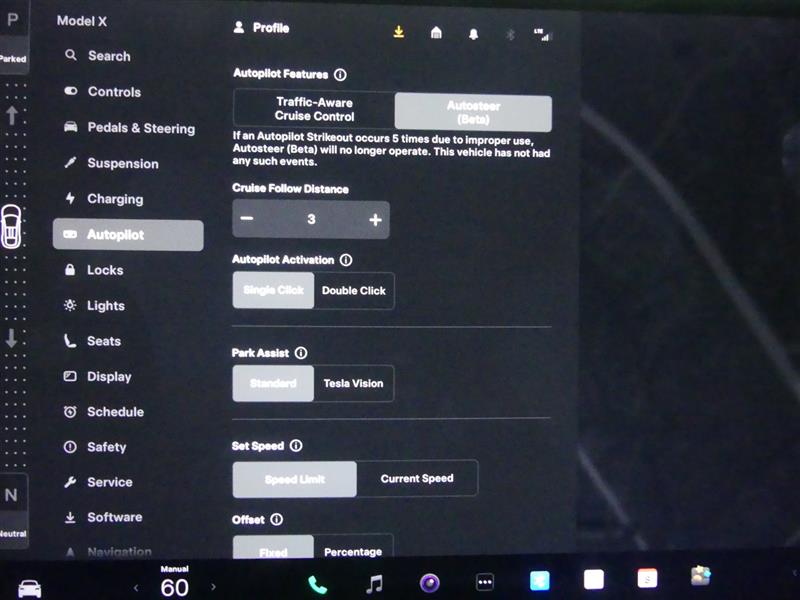Show info for Autopilot Features
Viewport: 800px width, 600px height.
[340, 75]
